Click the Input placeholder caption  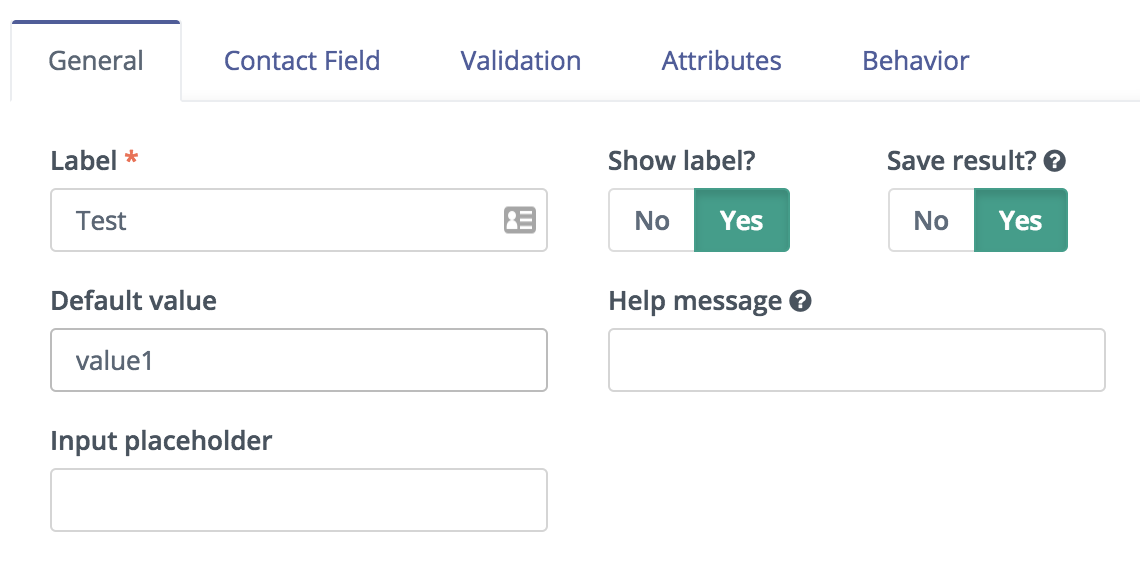(161, 440)
